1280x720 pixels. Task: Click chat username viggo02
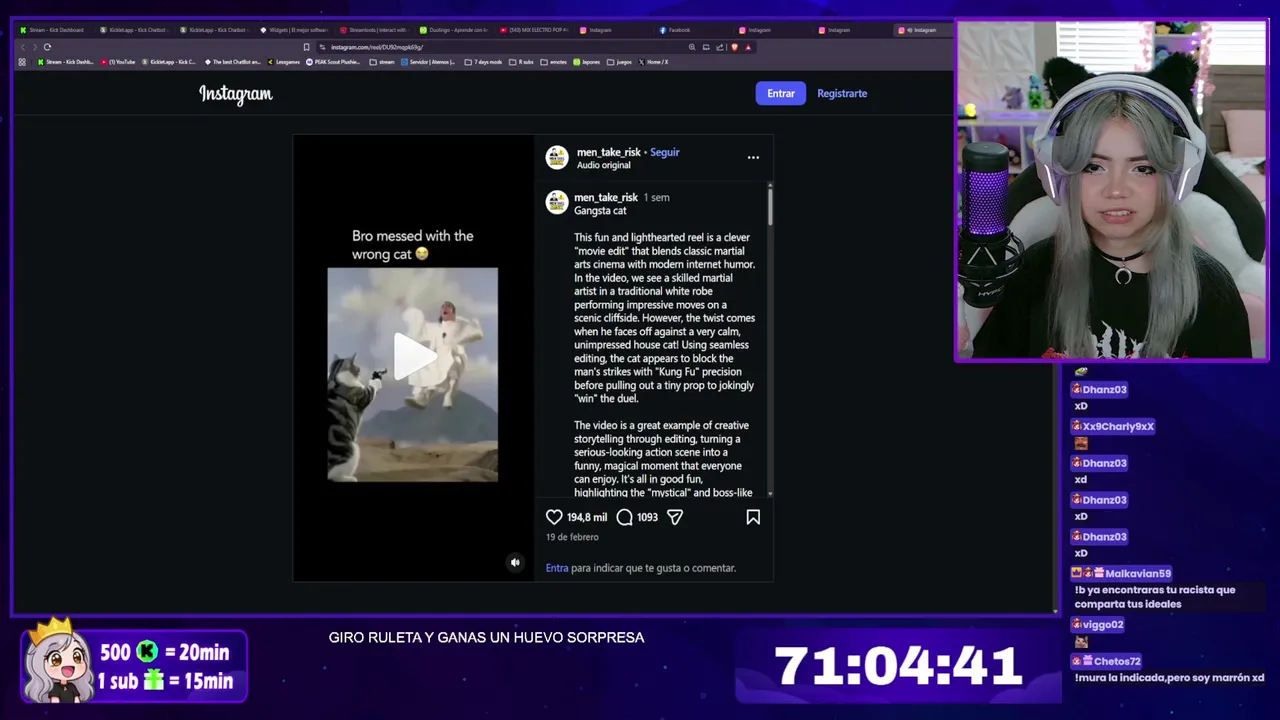(x=1103, y=624)
